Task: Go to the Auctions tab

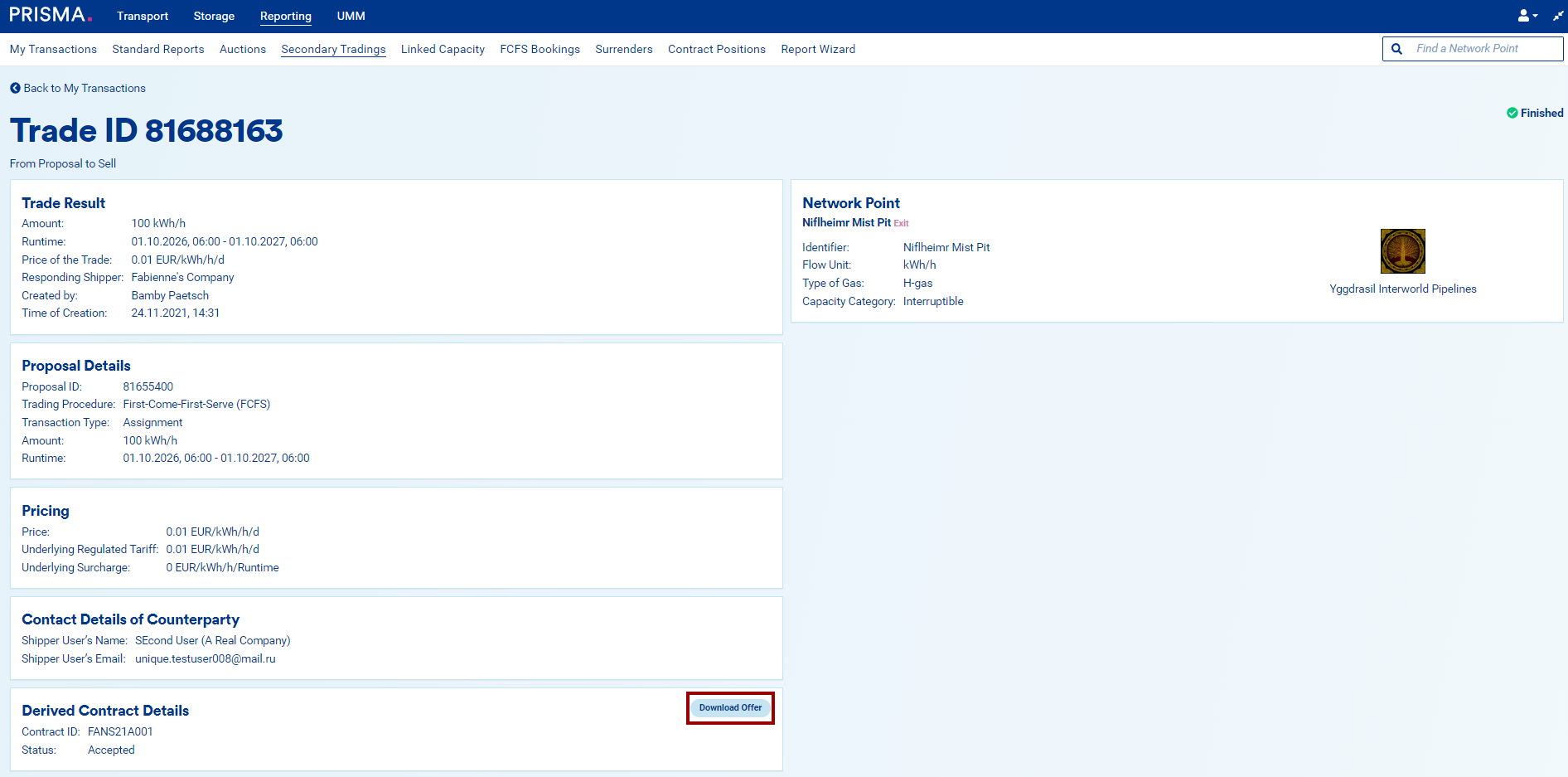Action: (x=243, y=49)
